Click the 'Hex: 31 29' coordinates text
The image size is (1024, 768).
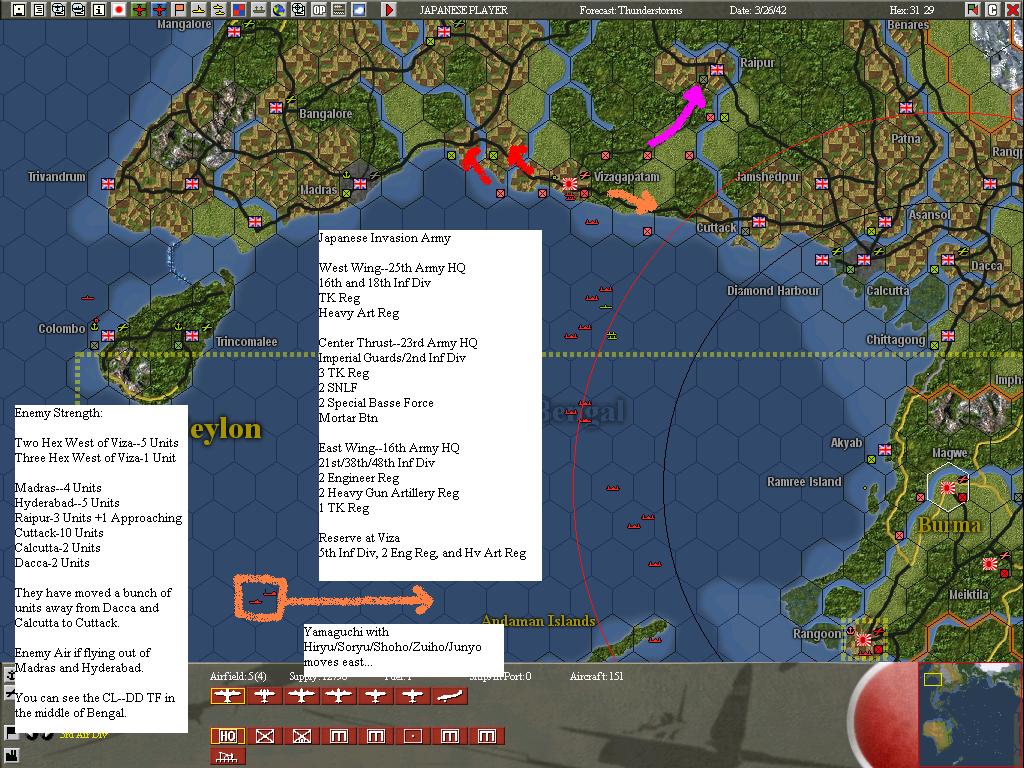[x=912, y=10]
